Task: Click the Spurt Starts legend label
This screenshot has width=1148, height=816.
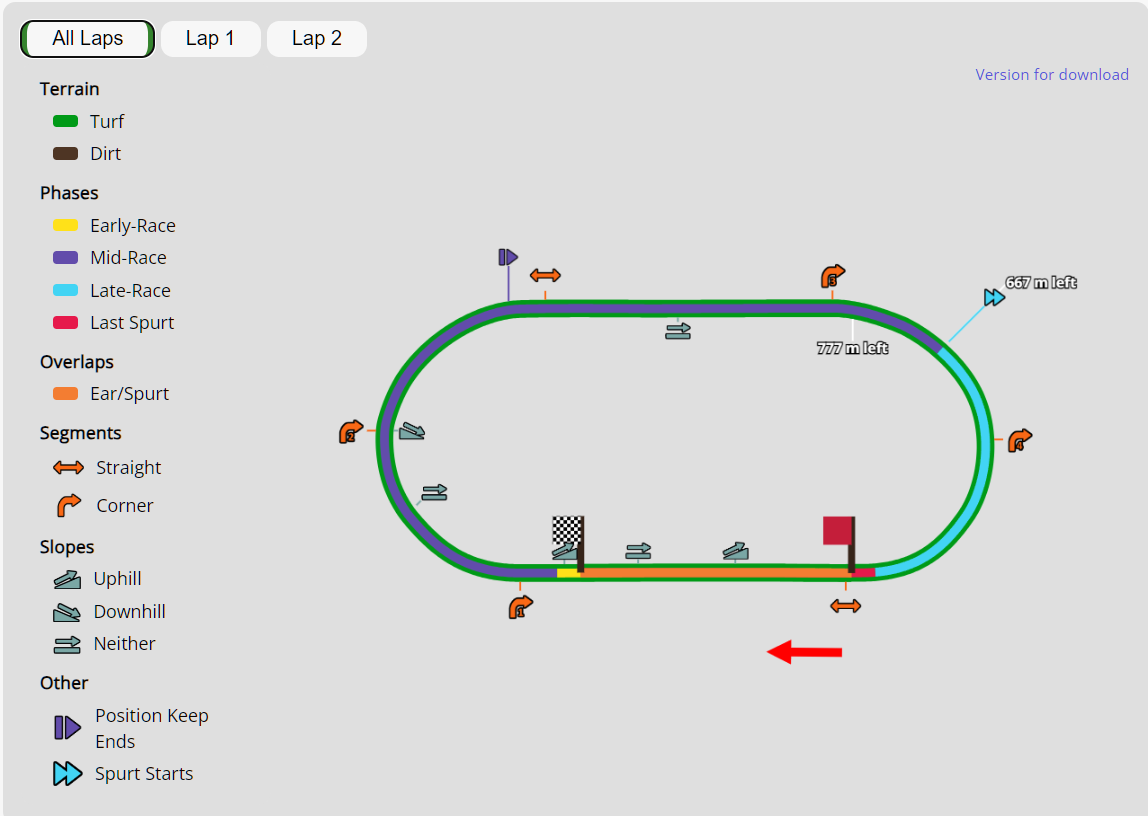Action: (x=144, y=774)
